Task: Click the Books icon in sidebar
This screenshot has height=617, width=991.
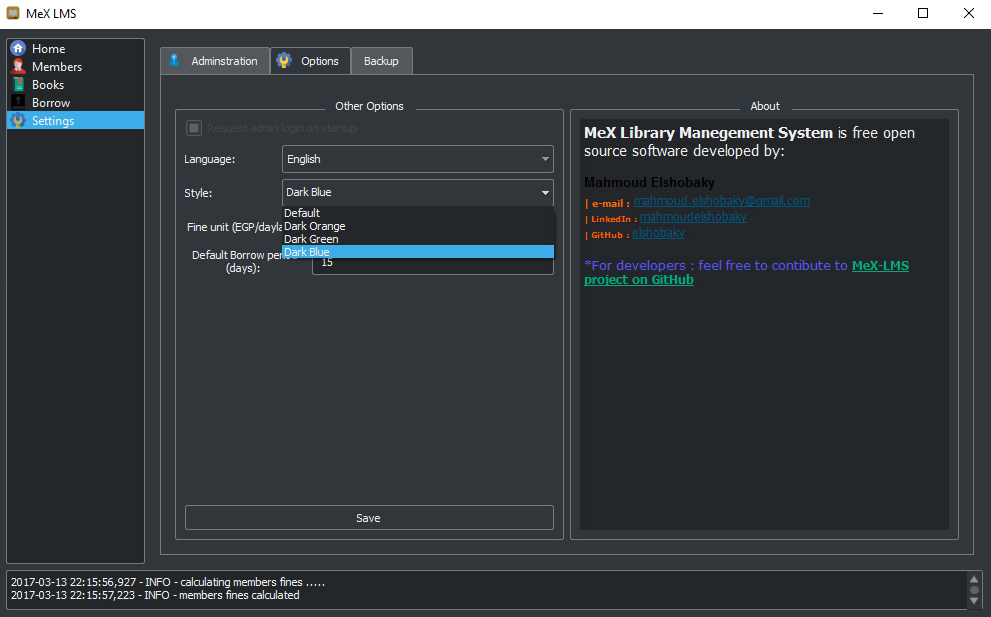Action: (18, 85)
